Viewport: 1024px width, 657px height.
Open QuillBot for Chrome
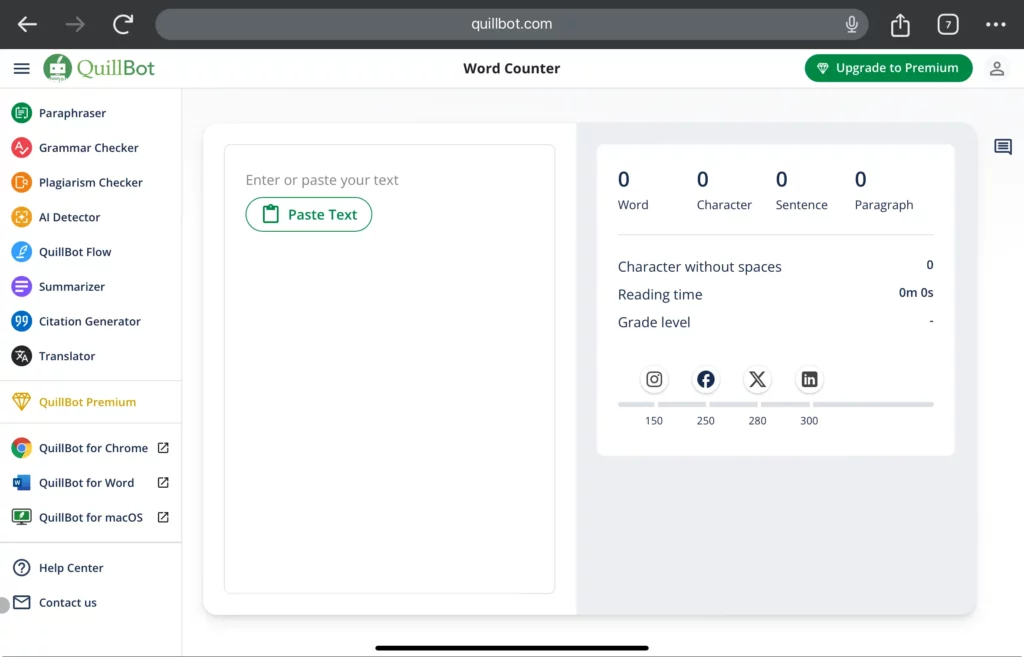coord(91,448)
